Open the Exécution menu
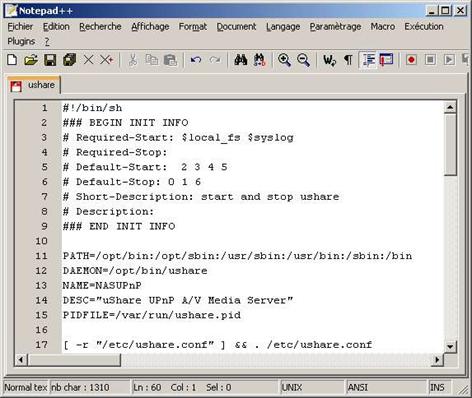 point(424,26)
